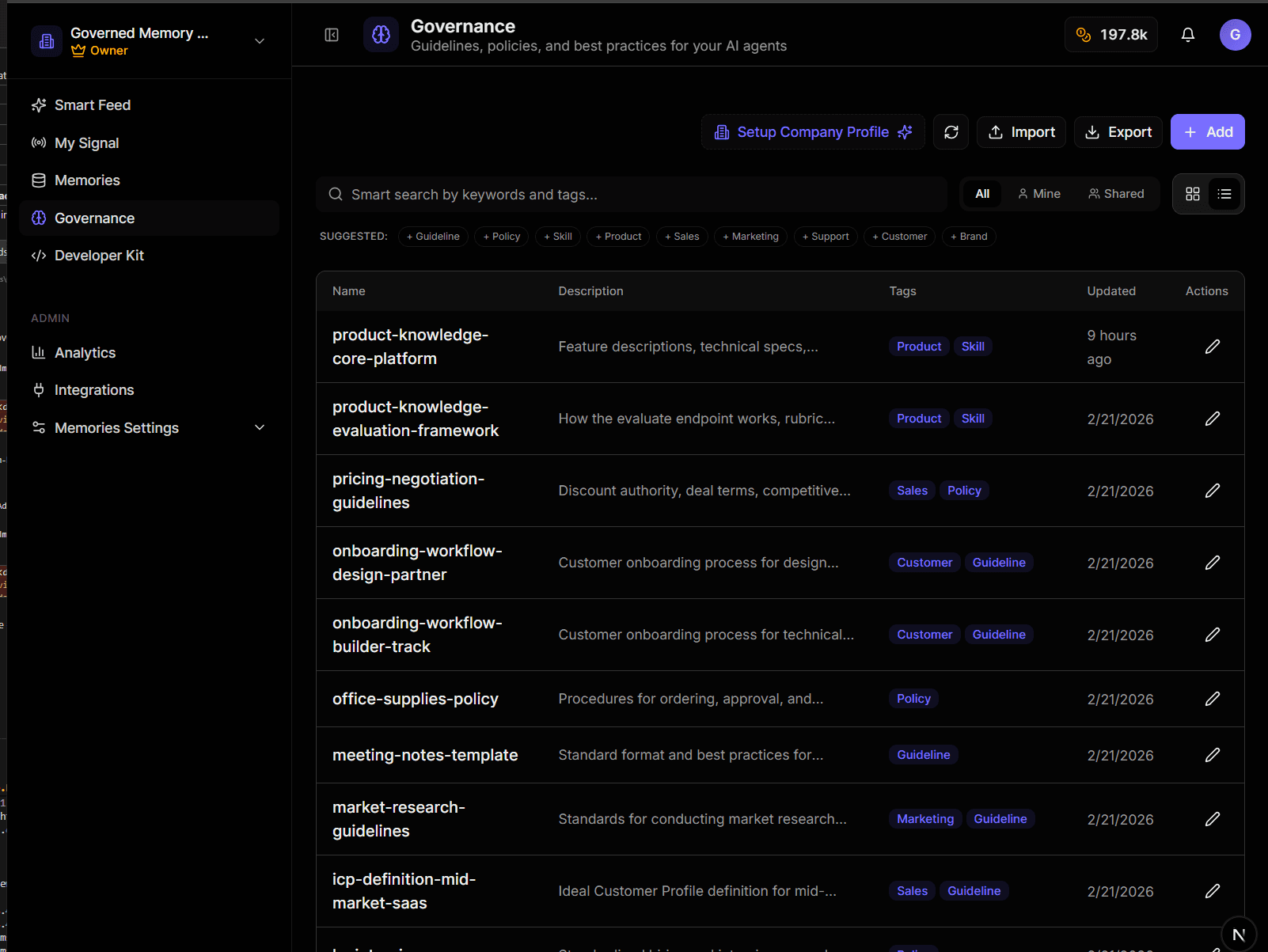1268x952 pixels.
Task: Enable the Mine filter
Action: [x=1039, y=193]
